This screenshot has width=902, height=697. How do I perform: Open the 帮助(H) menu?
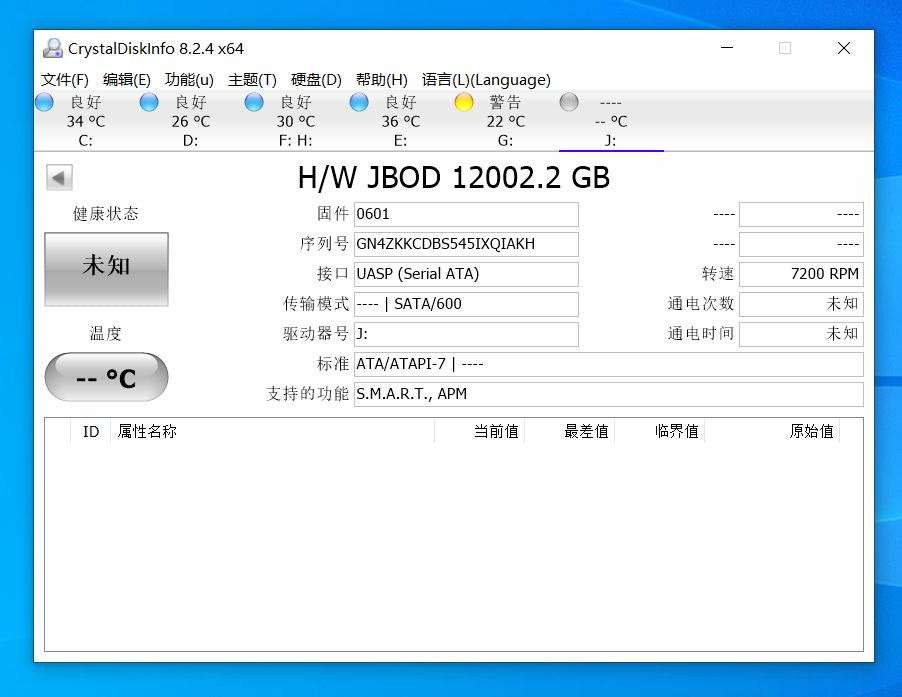tap(381, 79)
